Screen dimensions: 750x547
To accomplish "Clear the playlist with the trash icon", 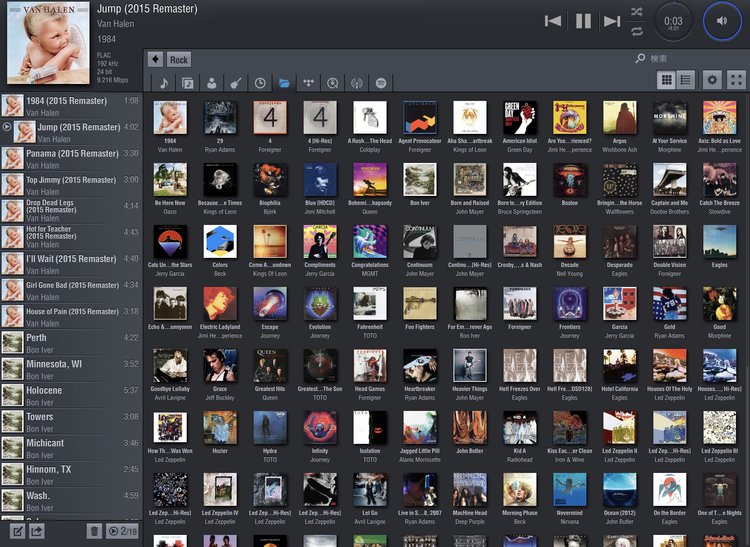I will click(94, 531).
